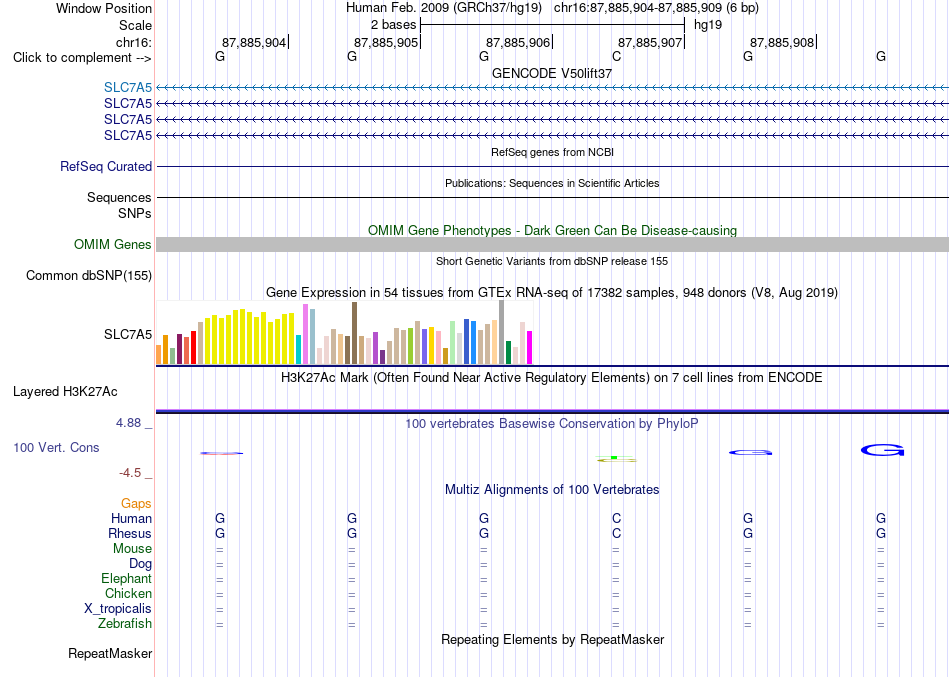950x677 pixels.
Task: Click the position label 87,885,908
Action: (x=782, y=42)
